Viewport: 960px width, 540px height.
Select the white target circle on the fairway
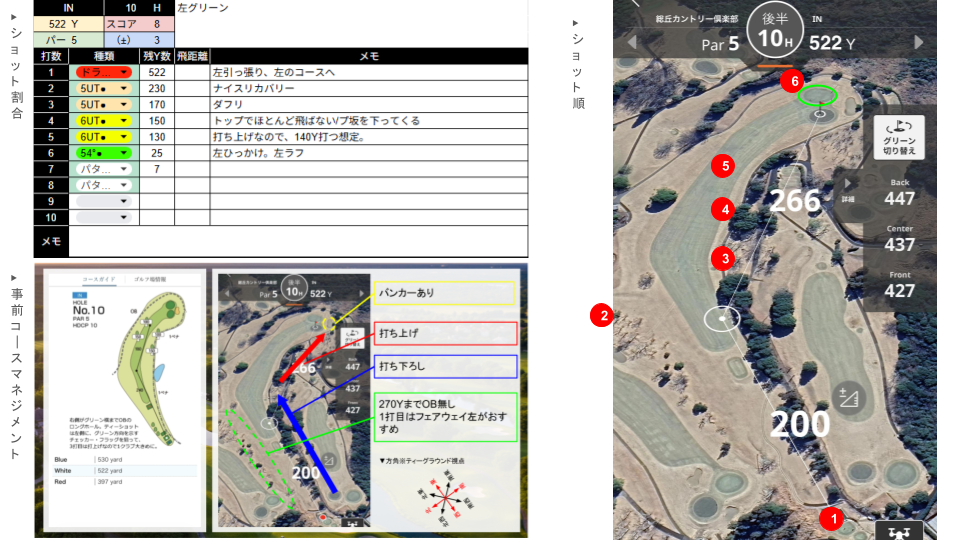coord(721,318)
